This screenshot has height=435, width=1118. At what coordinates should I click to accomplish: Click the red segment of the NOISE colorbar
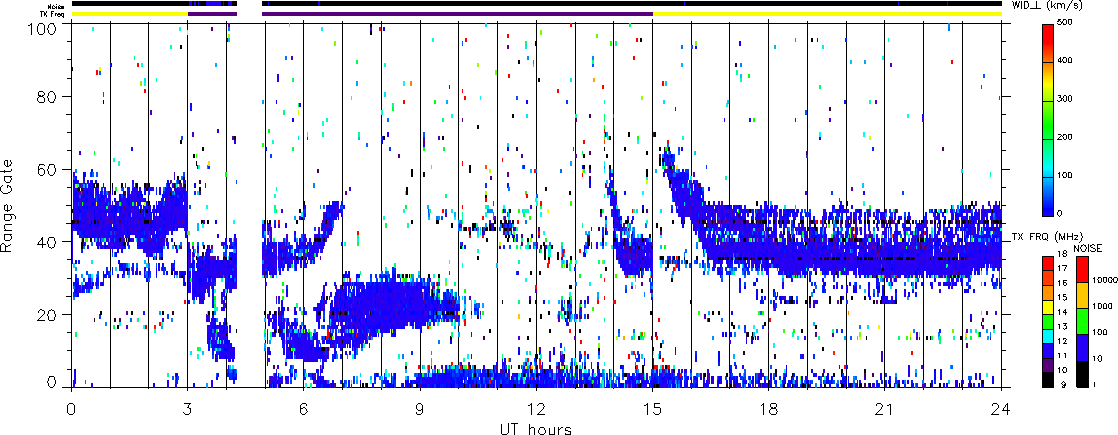[x=1082, y=270]
